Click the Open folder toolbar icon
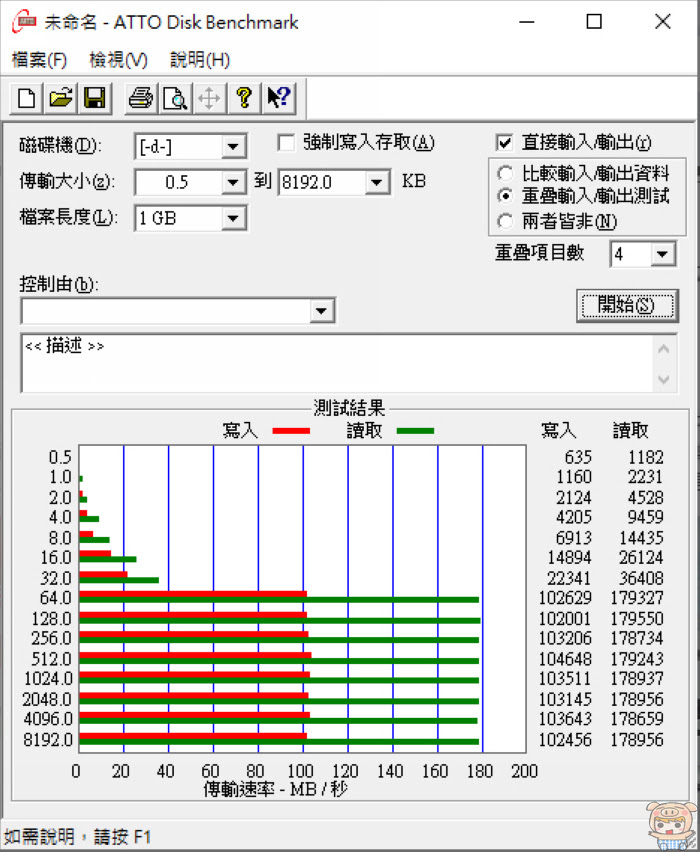The image size is (700, 852). coord(60,99)
